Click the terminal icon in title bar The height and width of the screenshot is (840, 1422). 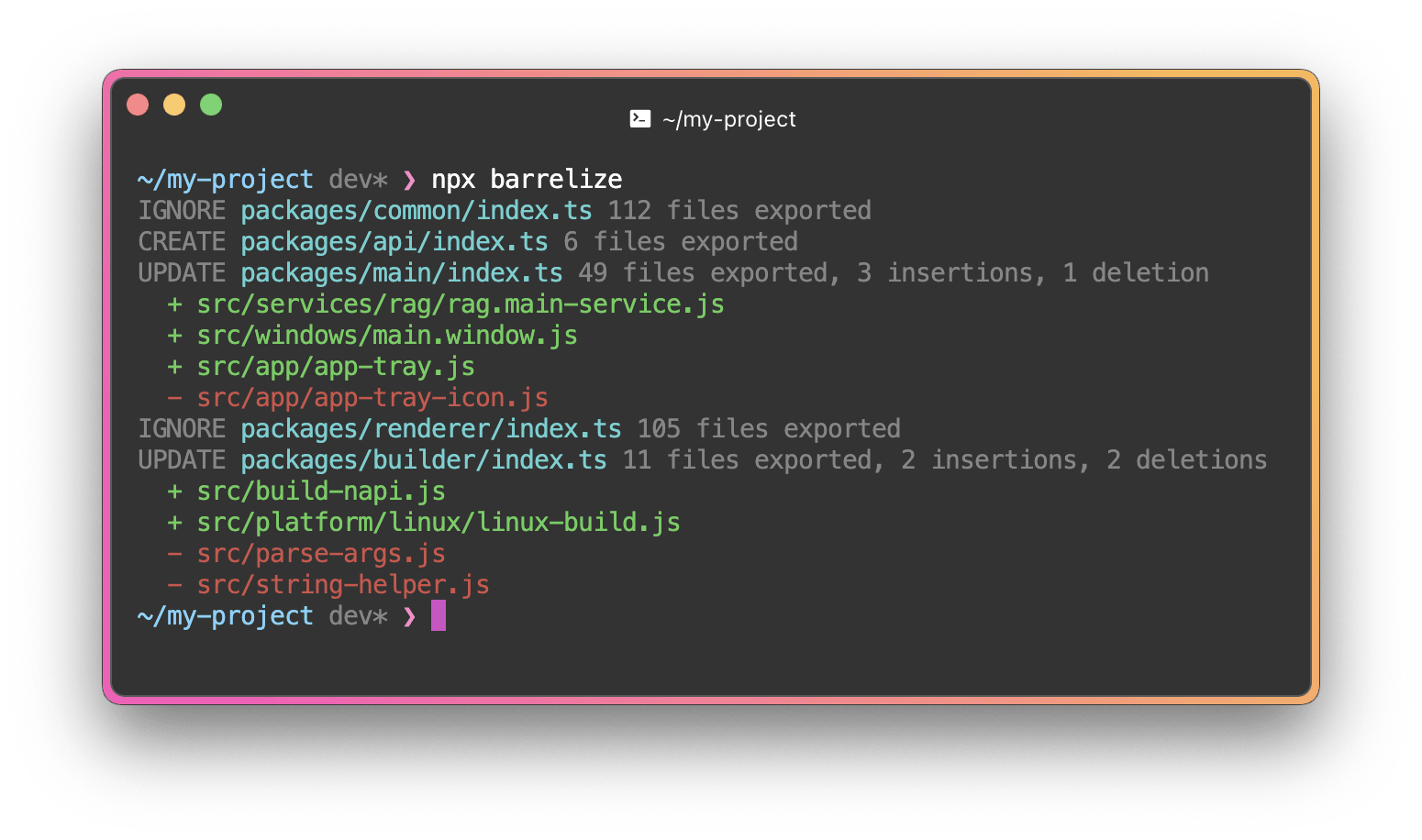click(640, 118)
